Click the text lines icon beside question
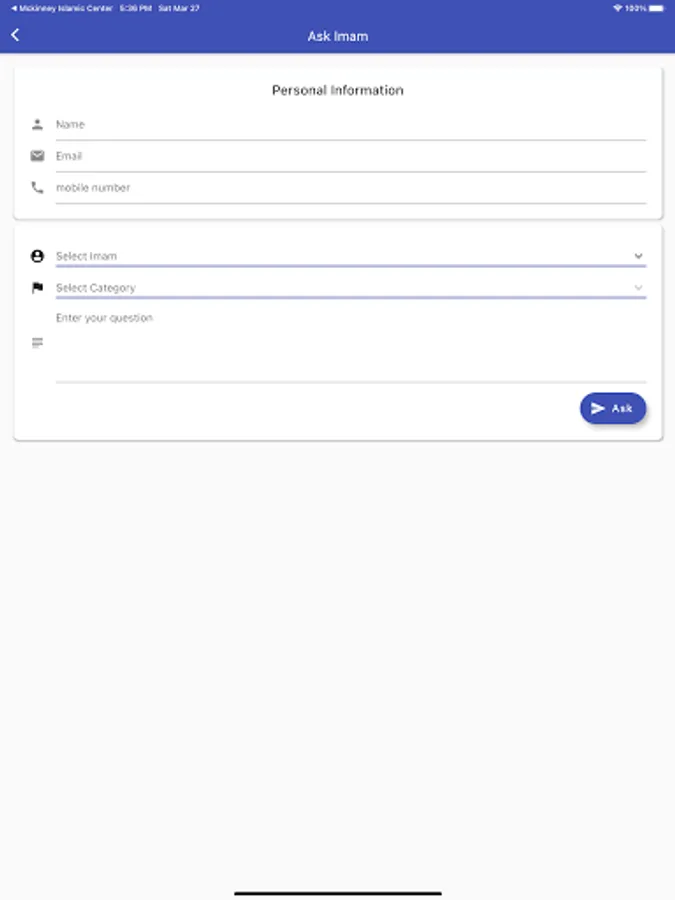This screenshot has width=675, height=900. [37, 343]
